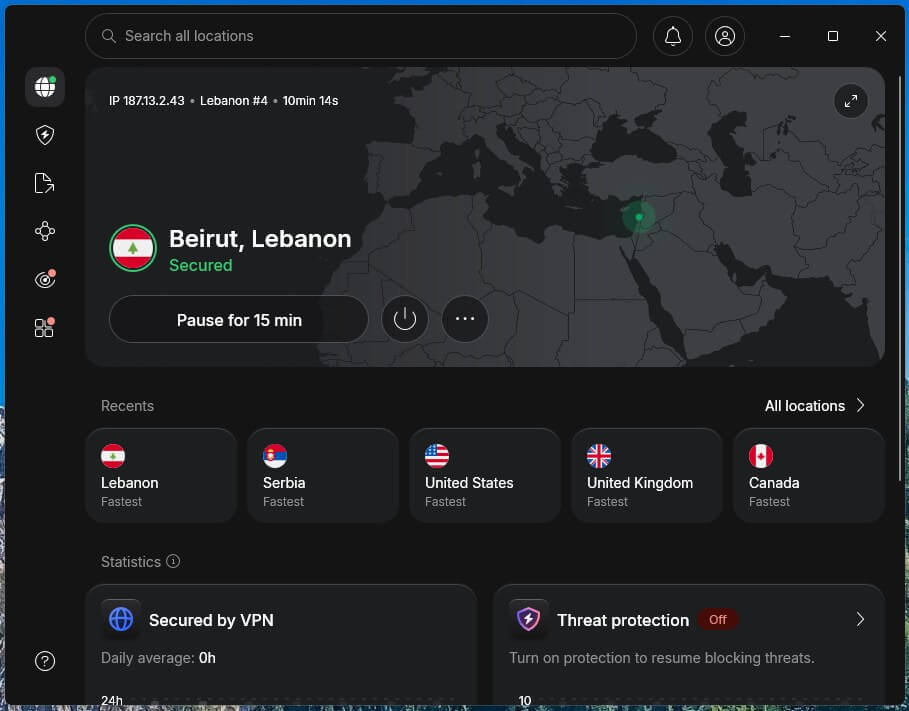Click Pause for 15 min button
The width and height of the screenshot is (909, 711).
pos(239,320)
